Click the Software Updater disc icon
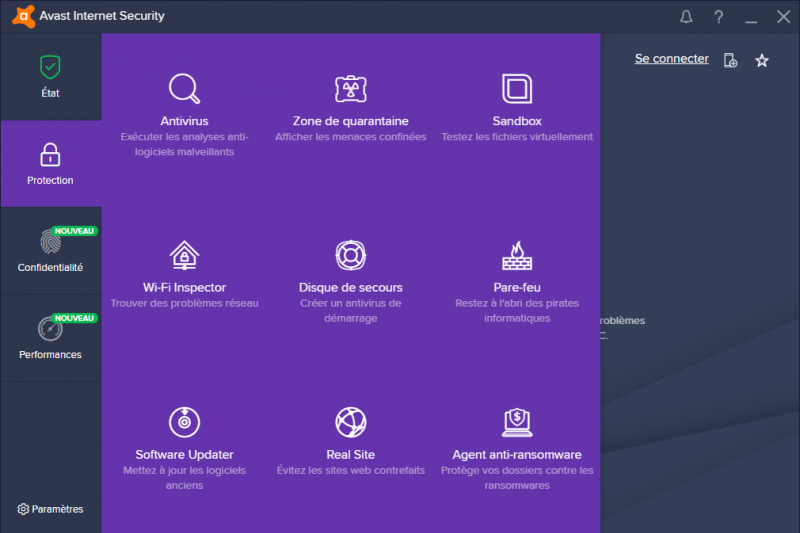Image resolution: width=800 pixels, height=533 pixels. [184, 422]
